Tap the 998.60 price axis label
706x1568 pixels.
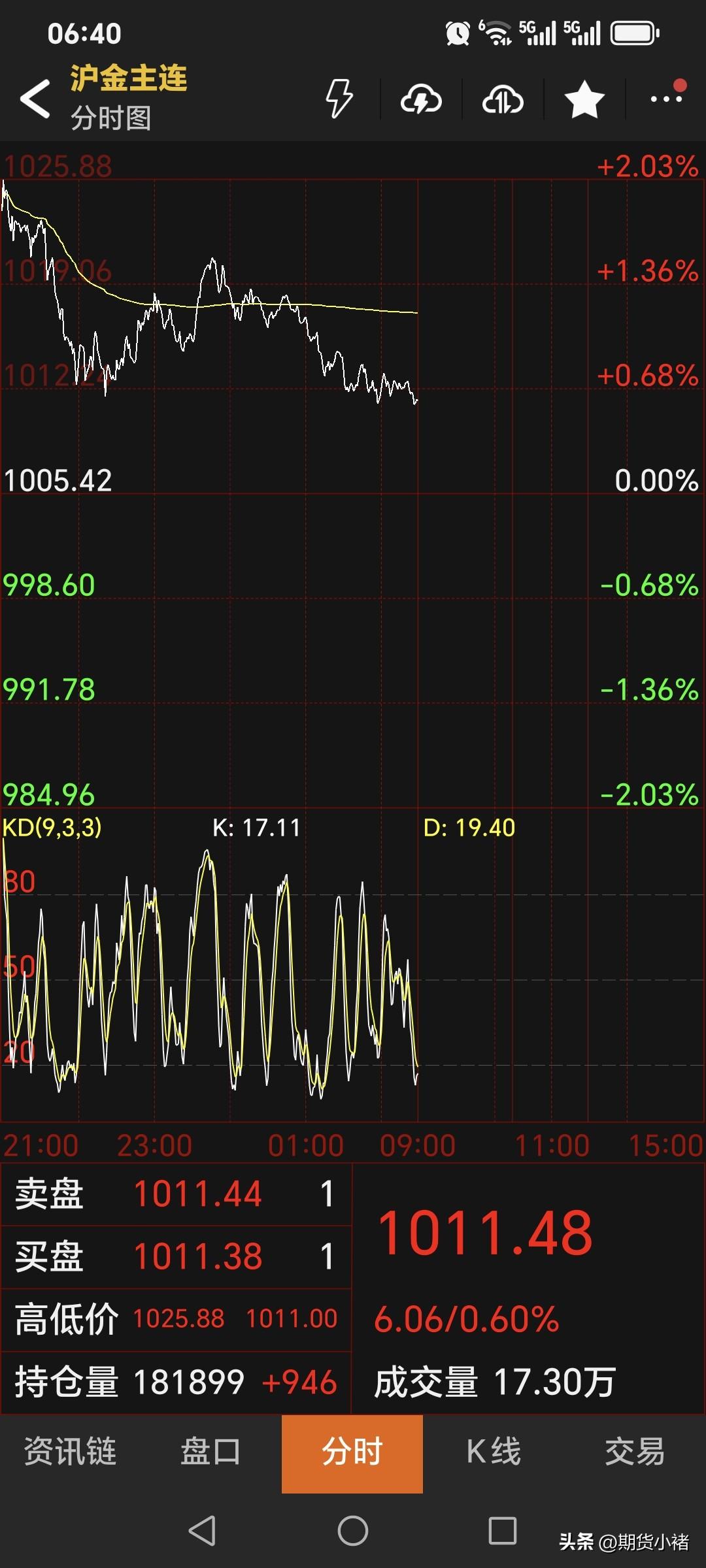[x=49, y=585]
